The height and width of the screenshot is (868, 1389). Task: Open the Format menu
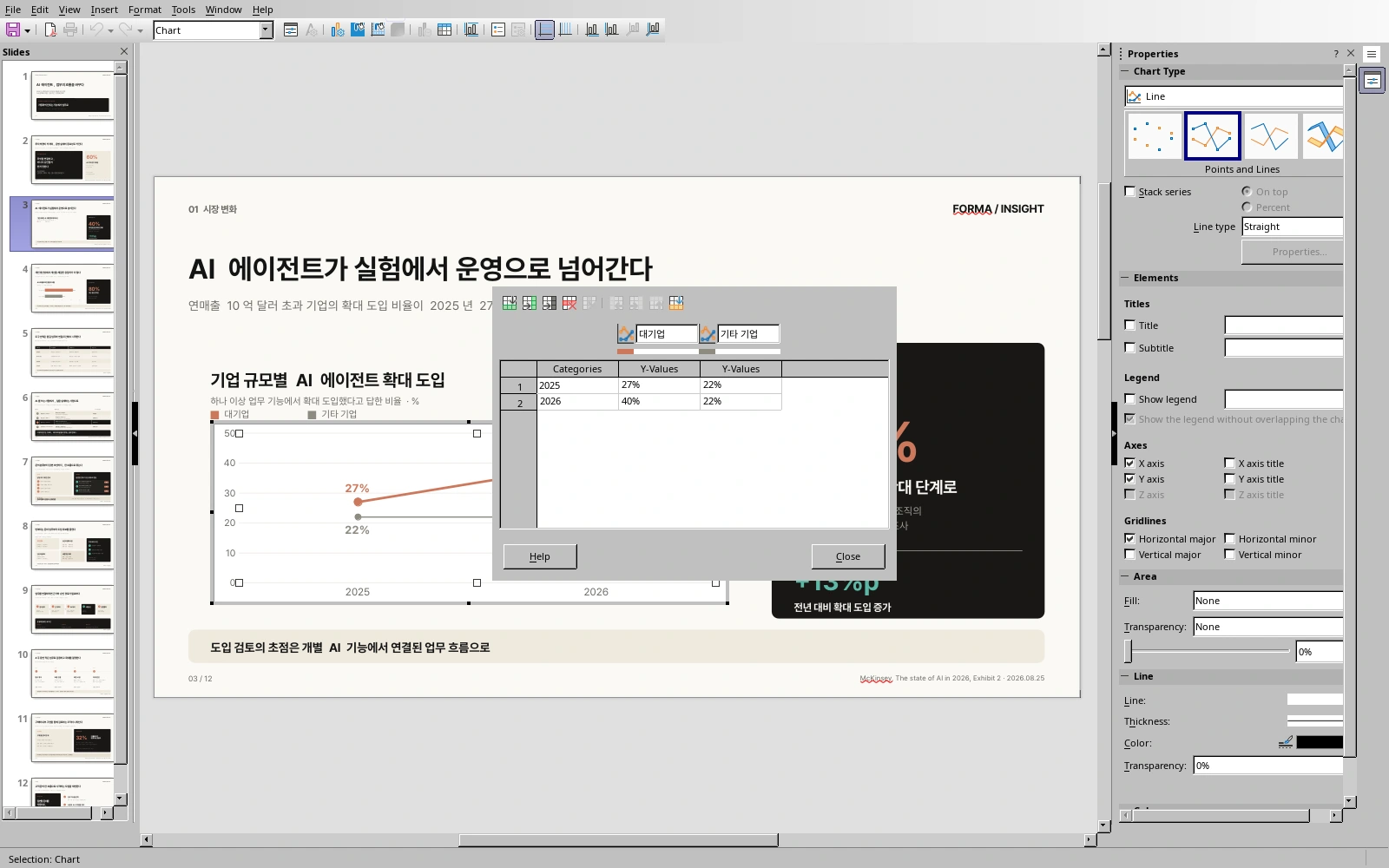pos(145,10)
